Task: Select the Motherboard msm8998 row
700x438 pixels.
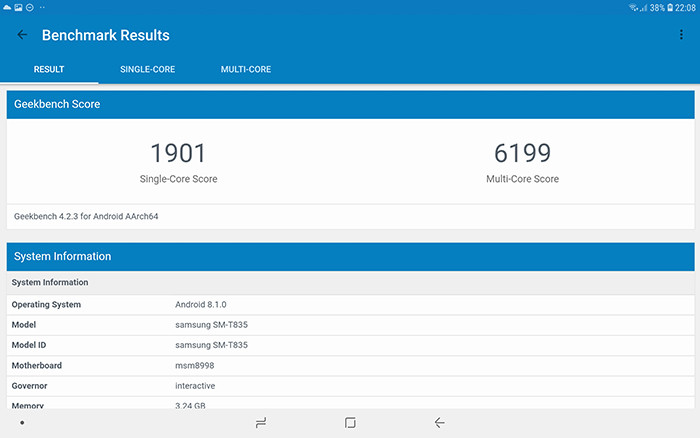Action: point(350,365)
